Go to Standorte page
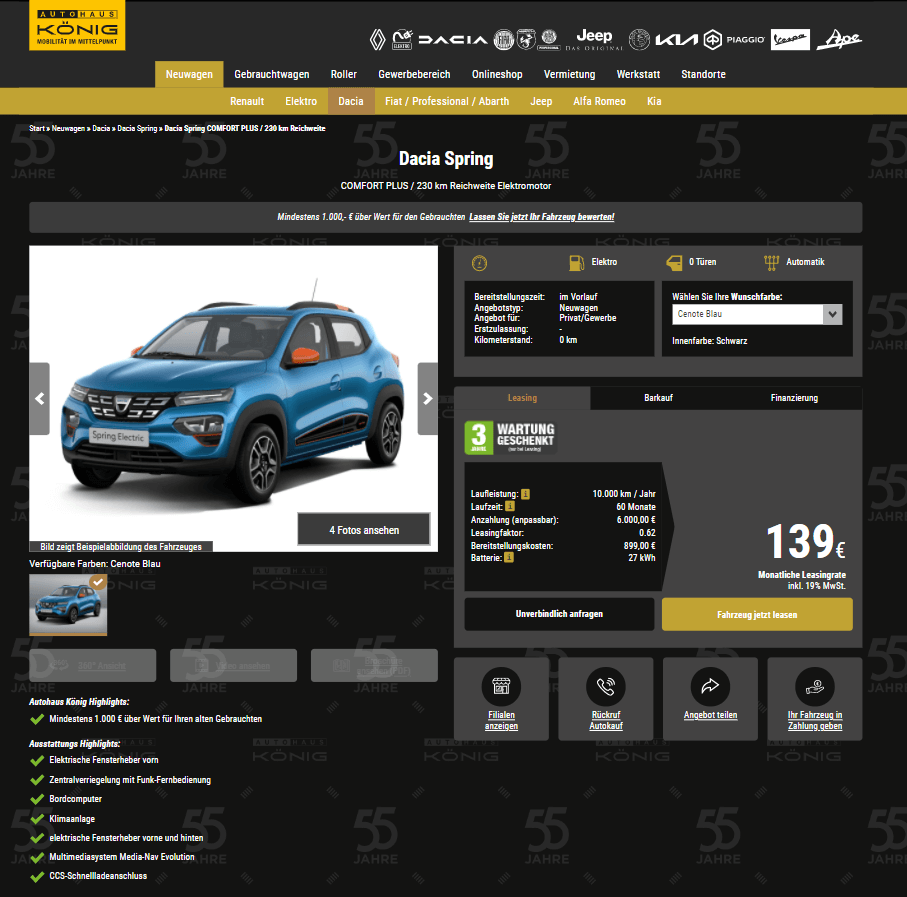Viewport: 907px width, 897px height. pos(703,74)
